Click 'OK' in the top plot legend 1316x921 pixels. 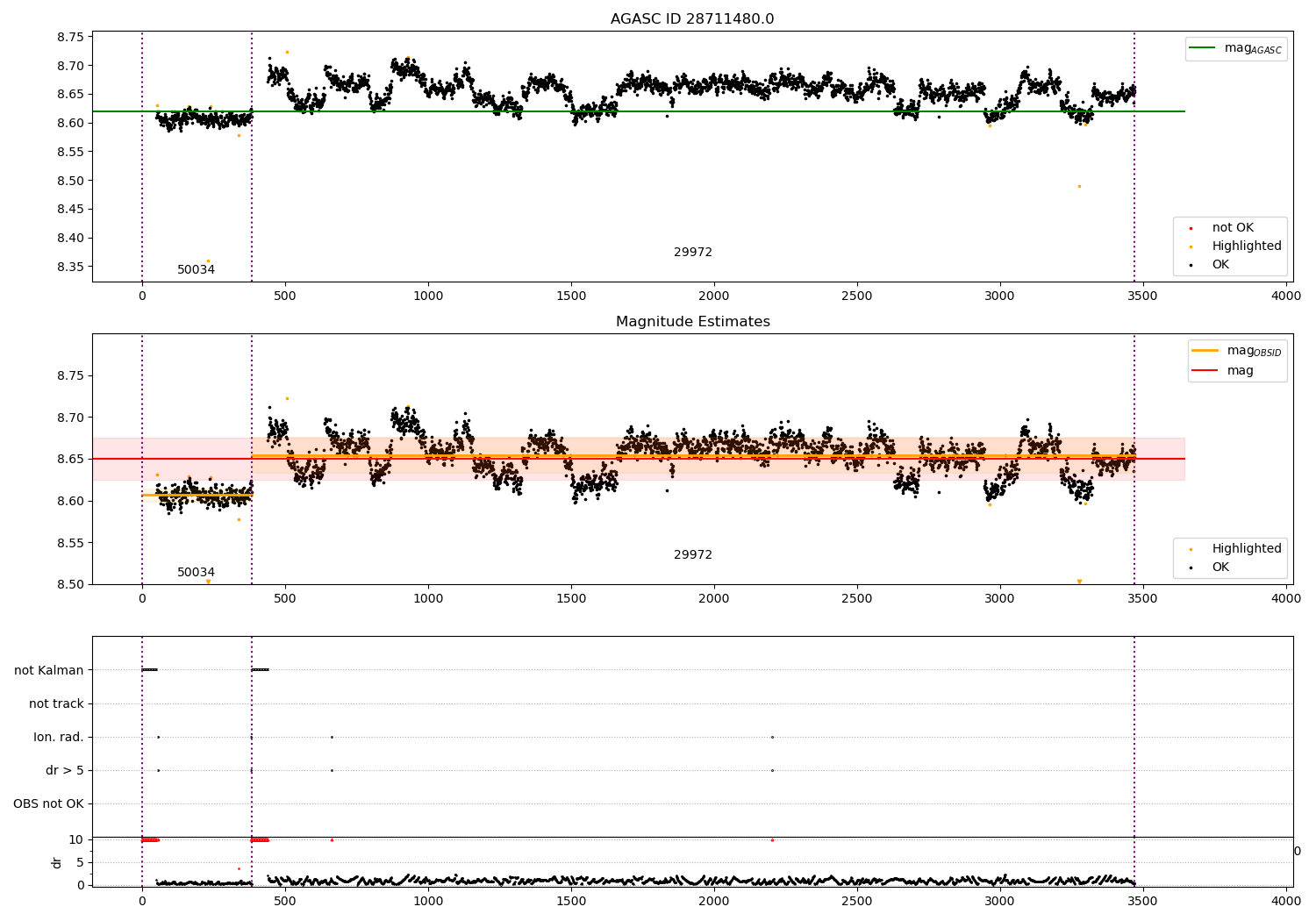point(1220,265)
